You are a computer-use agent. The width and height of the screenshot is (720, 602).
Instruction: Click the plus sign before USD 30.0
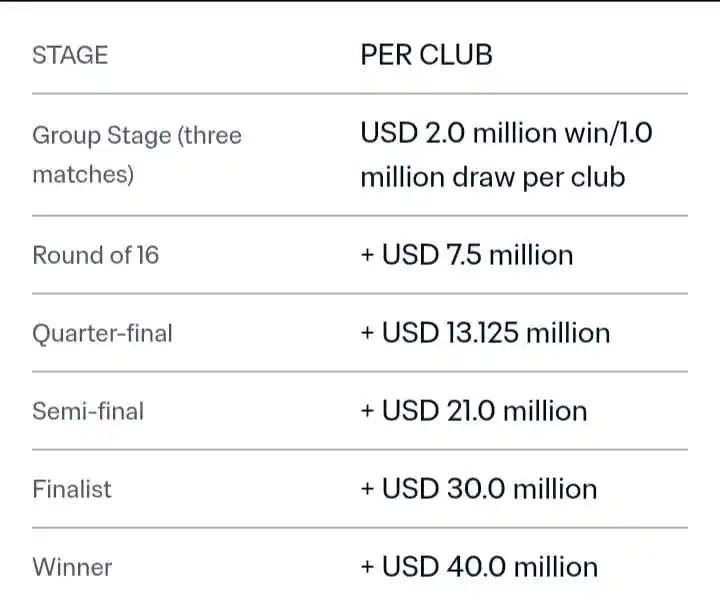367,489
